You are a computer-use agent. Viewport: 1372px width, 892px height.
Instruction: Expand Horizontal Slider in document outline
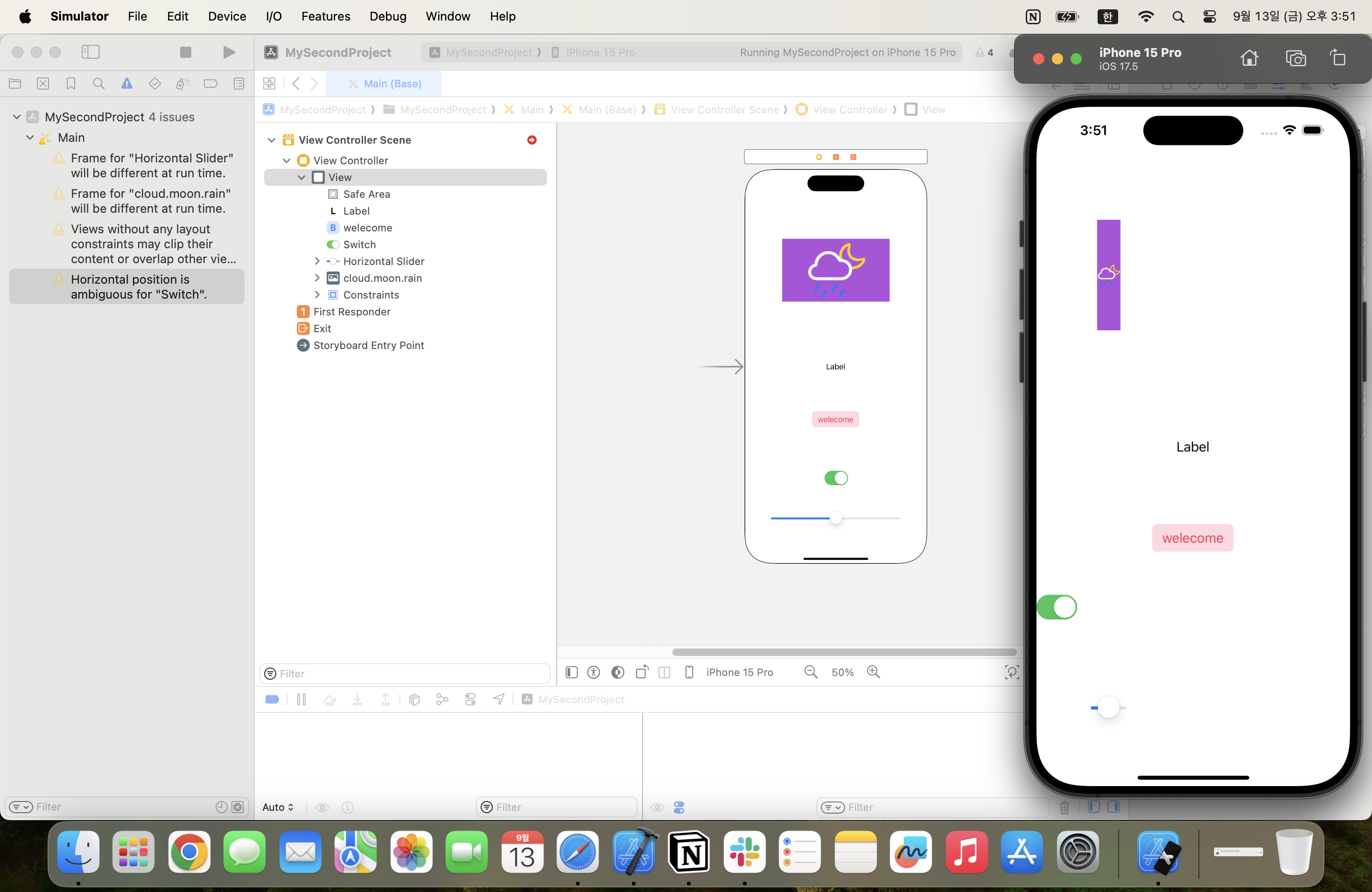coord(316,261)
